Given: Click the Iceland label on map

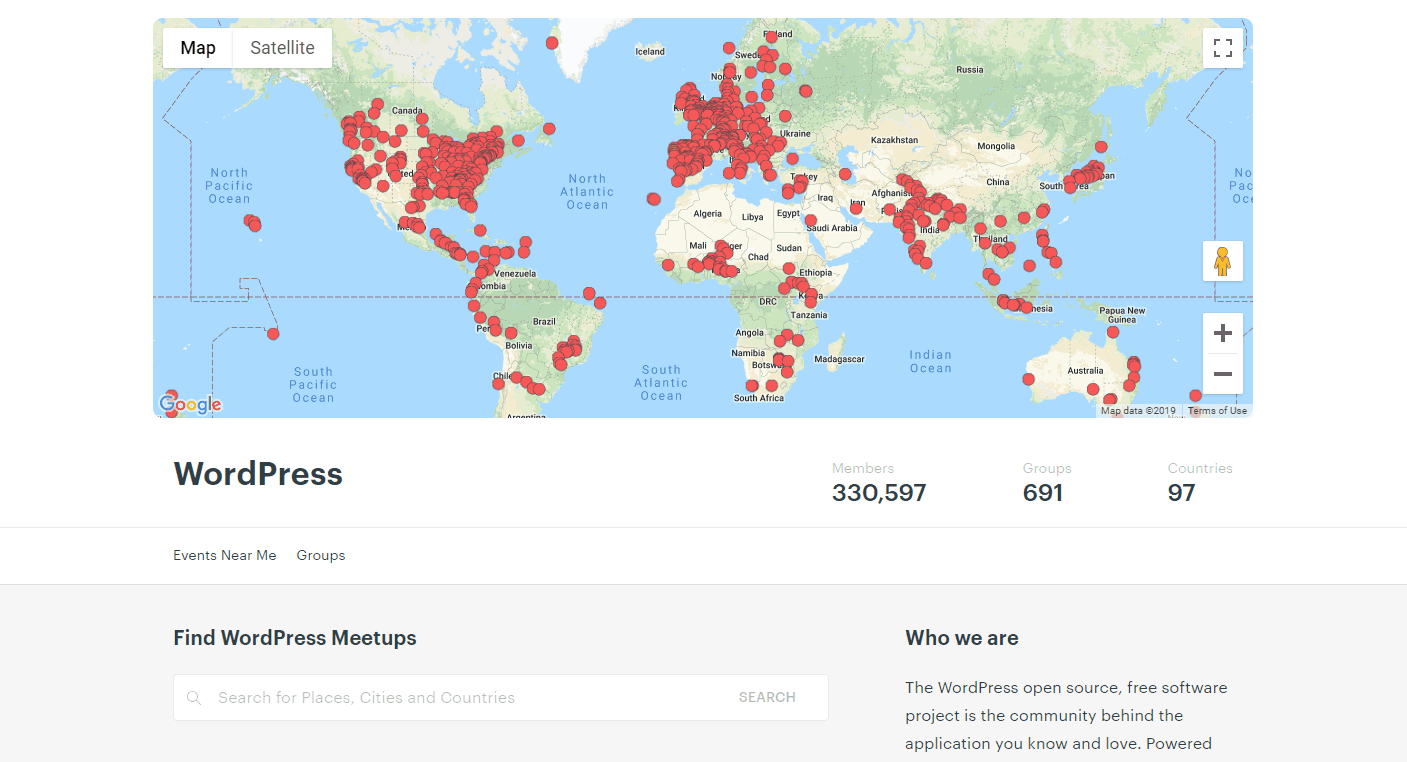Looking at the screenshot, I should 650,52.
